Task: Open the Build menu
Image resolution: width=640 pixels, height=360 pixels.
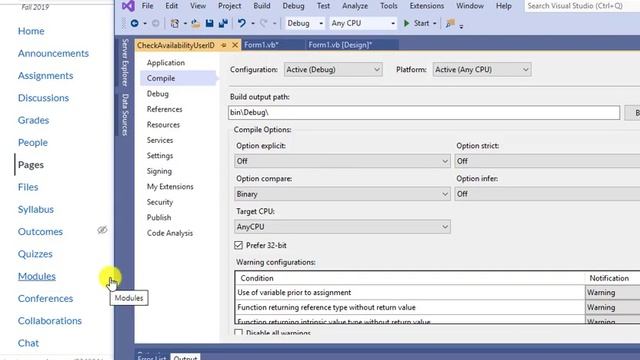Action: pos(262,6)
